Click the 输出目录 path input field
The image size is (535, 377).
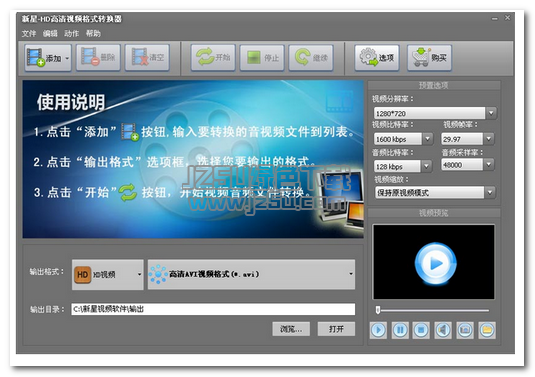pyautogui.click(x=213, y=309)
